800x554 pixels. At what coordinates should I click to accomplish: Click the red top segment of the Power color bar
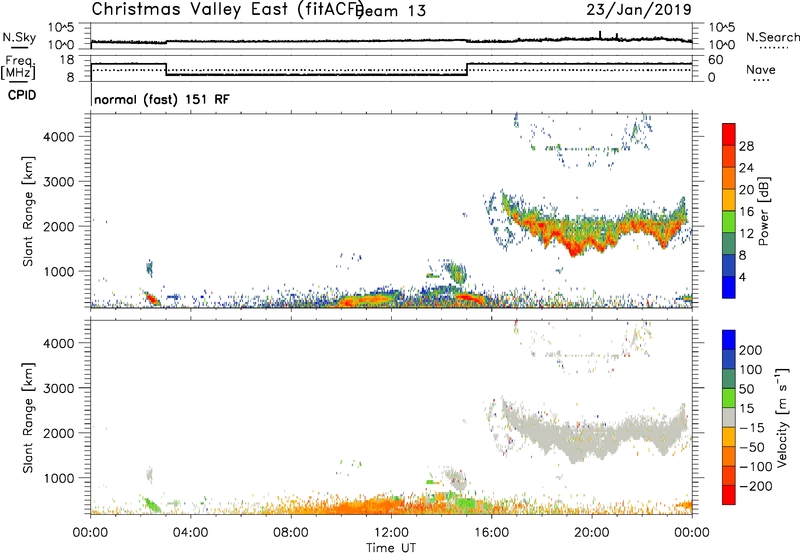pos(729,134)
